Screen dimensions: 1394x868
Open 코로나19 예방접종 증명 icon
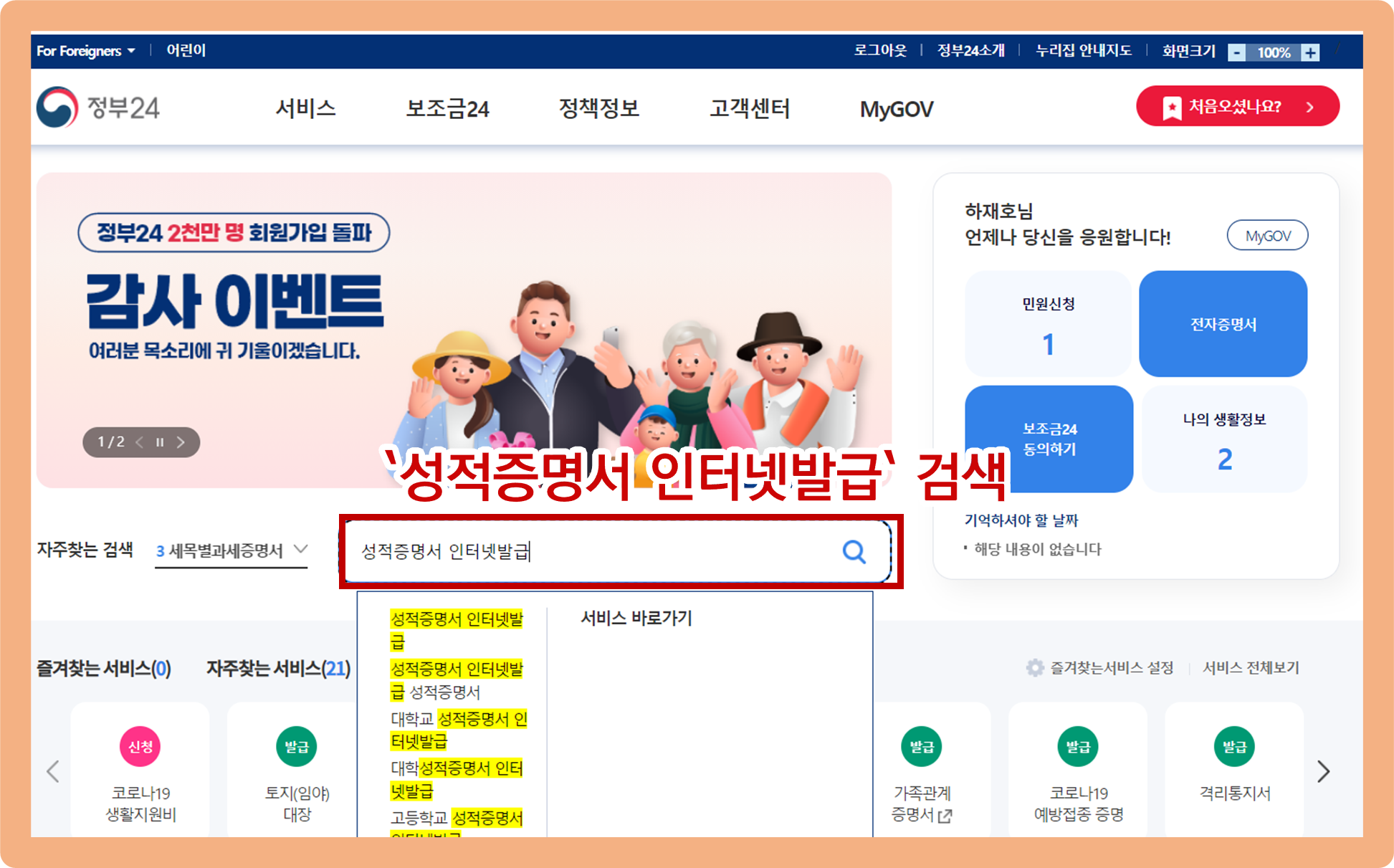[1077, 747]
